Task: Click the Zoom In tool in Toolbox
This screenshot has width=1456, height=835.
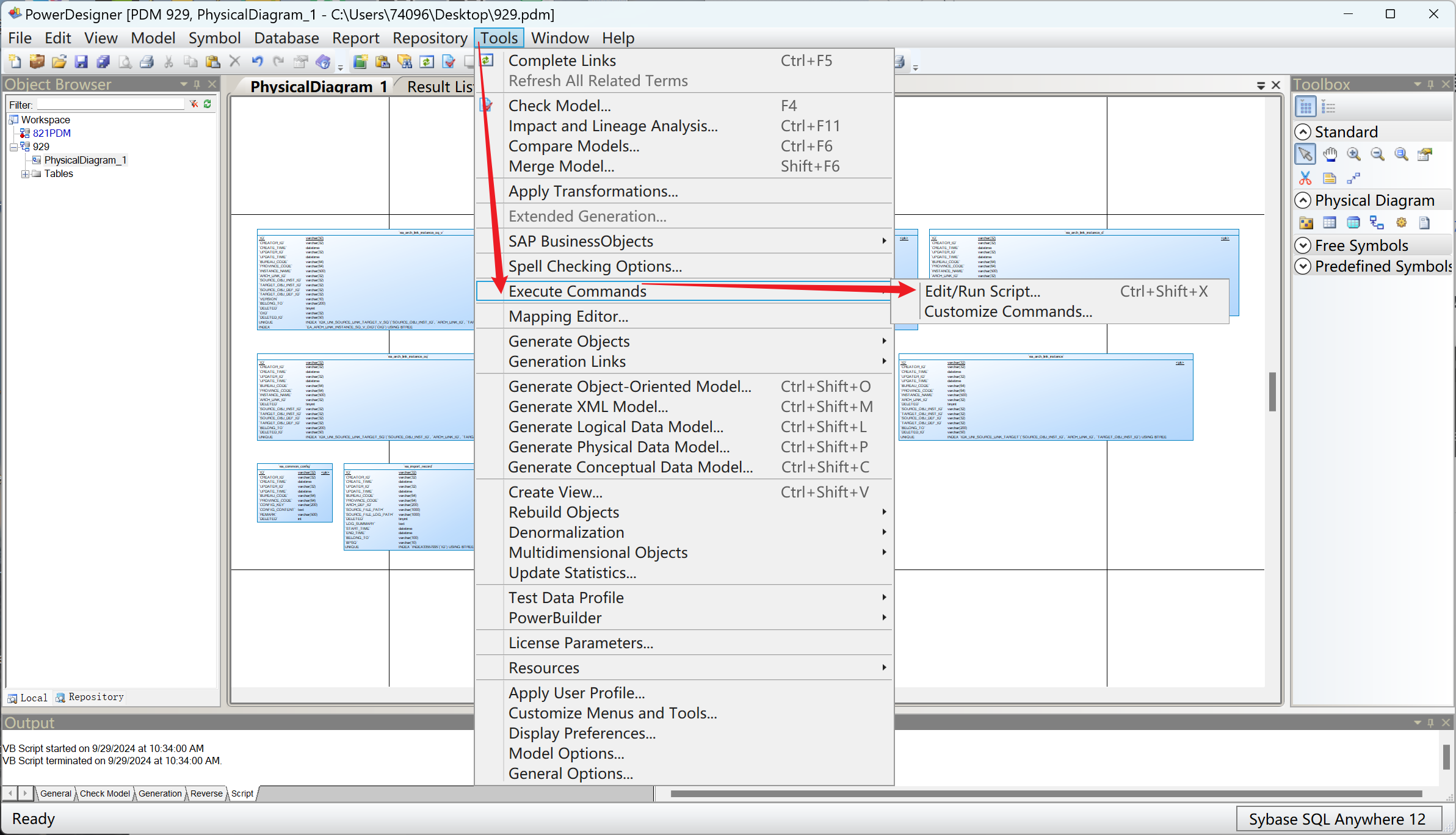Action: (x=1353, y=154)
